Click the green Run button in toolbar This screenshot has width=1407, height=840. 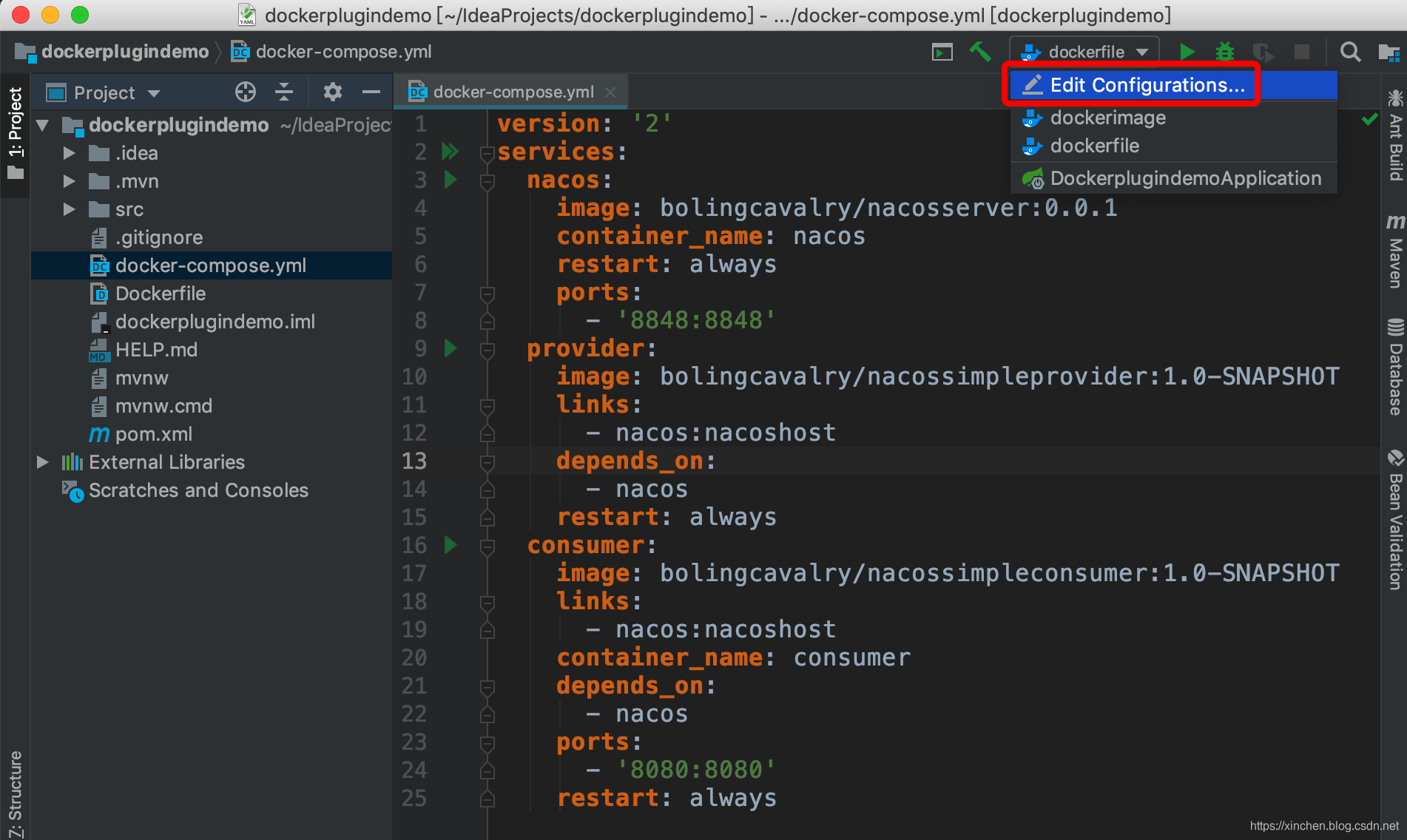pyautogui.click(x=1187, y=52)
